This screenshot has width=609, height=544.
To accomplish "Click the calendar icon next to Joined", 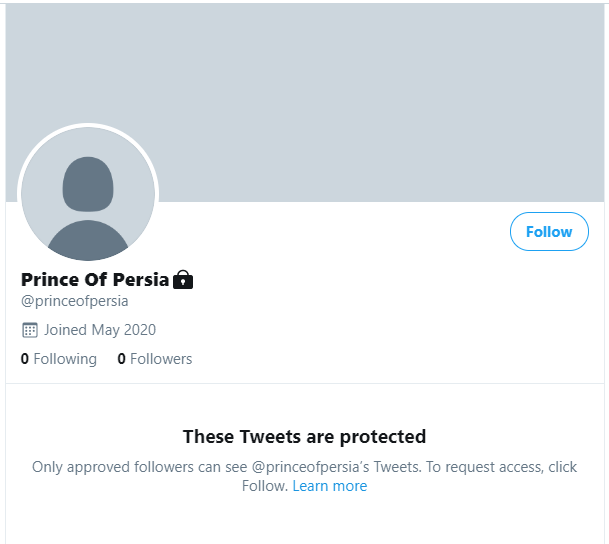I will 30,330.
